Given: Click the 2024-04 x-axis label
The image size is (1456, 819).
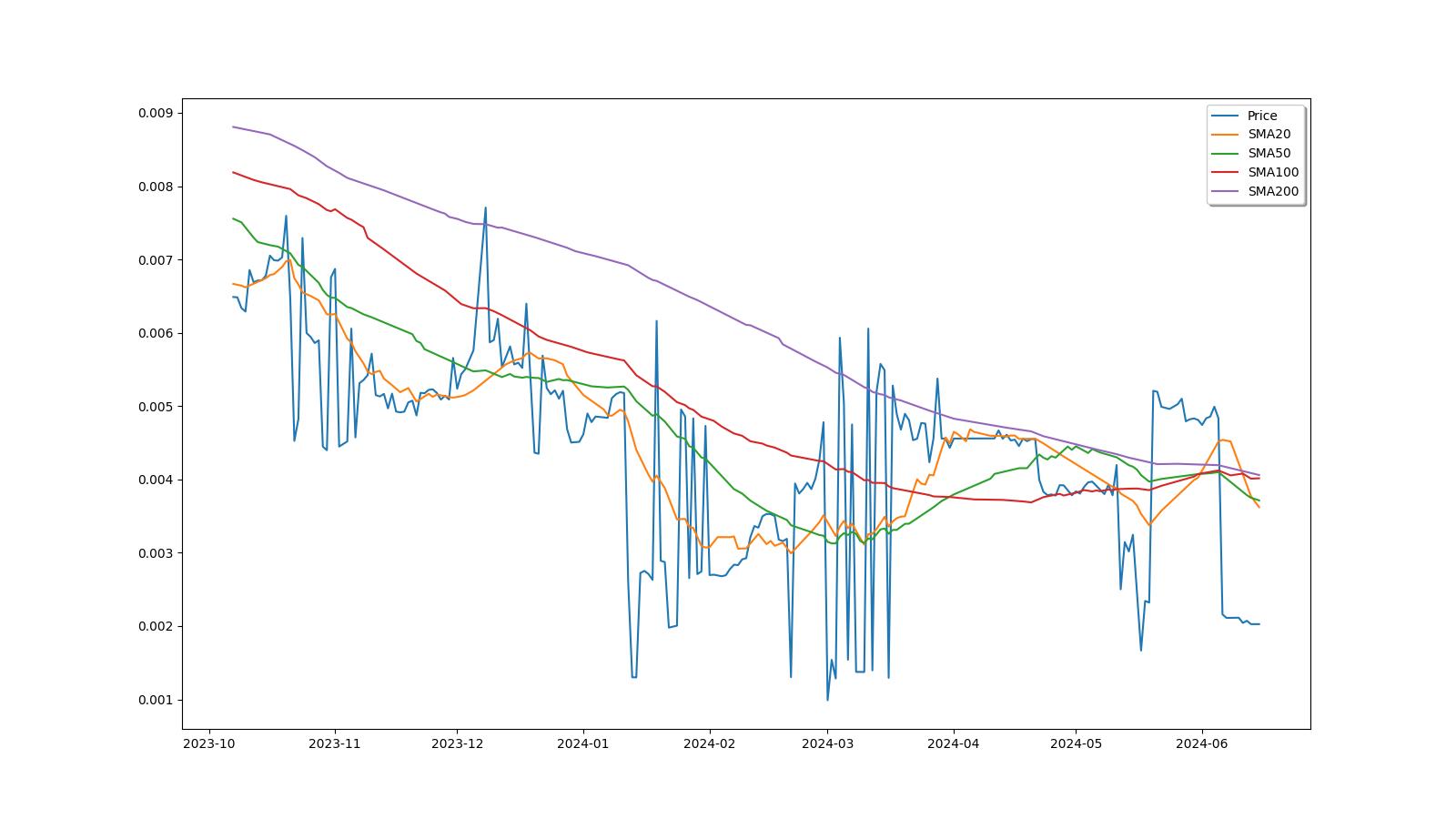Looking at the screenshot, I should click(953, 743).
